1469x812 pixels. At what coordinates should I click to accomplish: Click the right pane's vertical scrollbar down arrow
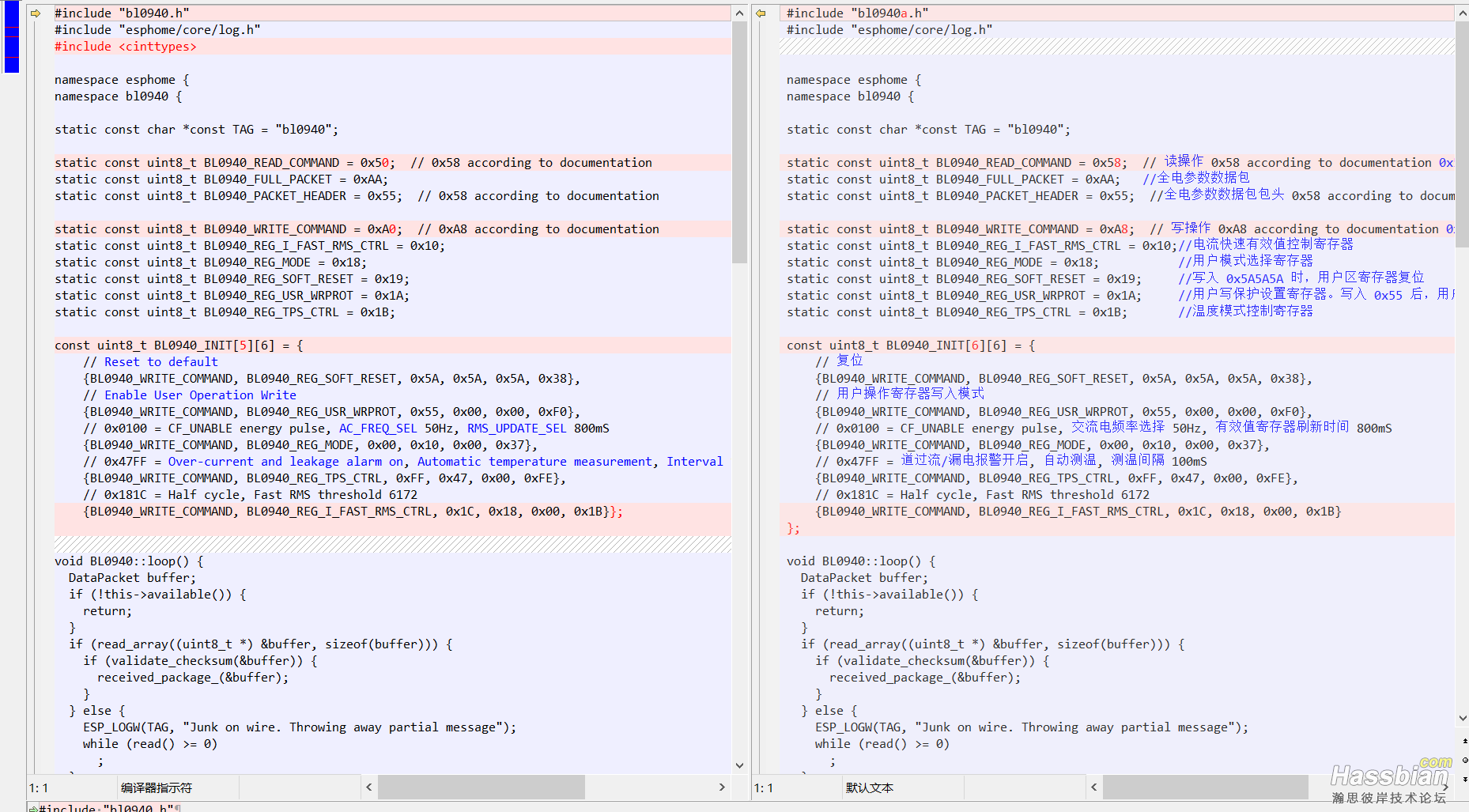[1462, 718]
